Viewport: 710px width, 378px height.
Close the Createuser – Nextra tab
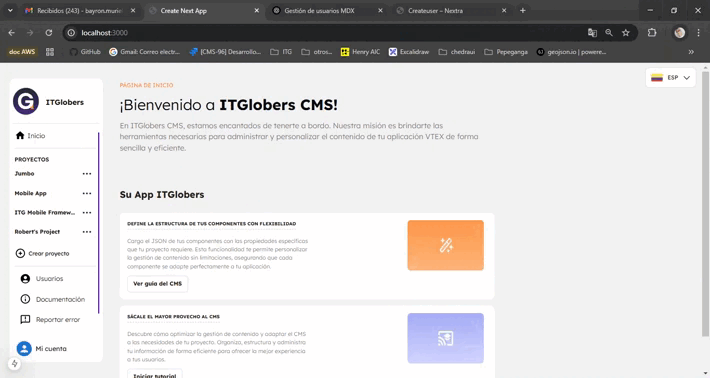tap(504, 10)
